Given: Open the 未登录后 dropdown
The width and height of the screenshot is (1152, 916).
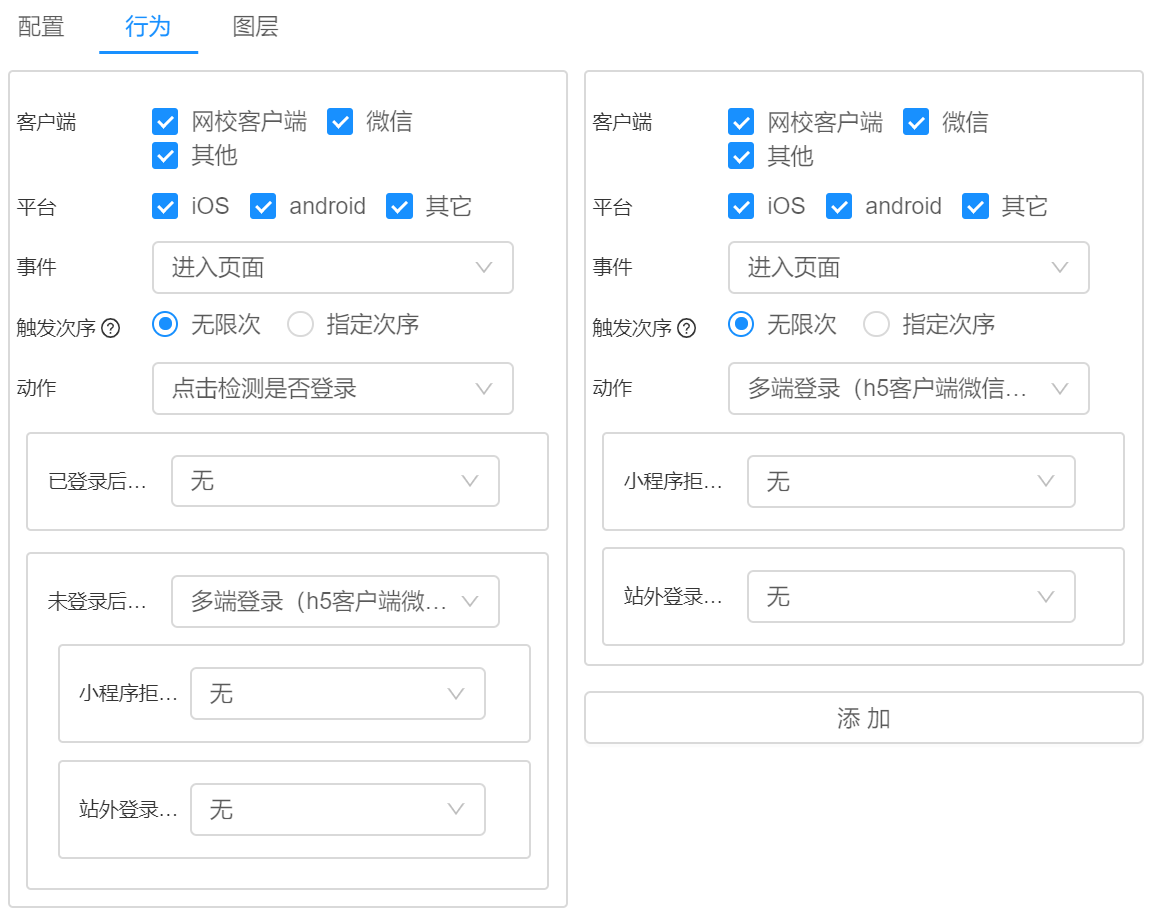Looking at the screenshot, I should tap(335, 601).
